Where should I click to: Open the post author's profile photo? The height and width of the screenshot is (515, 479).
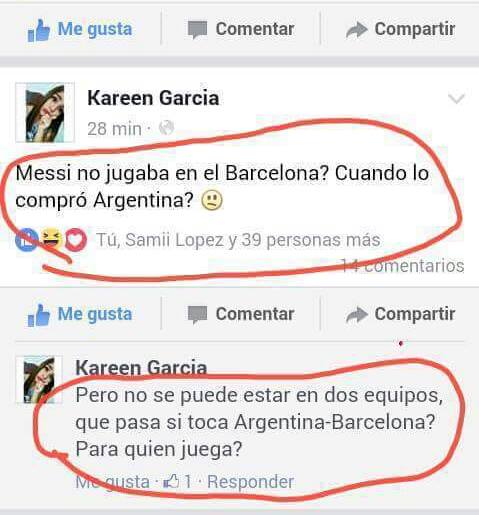(45, 113)
